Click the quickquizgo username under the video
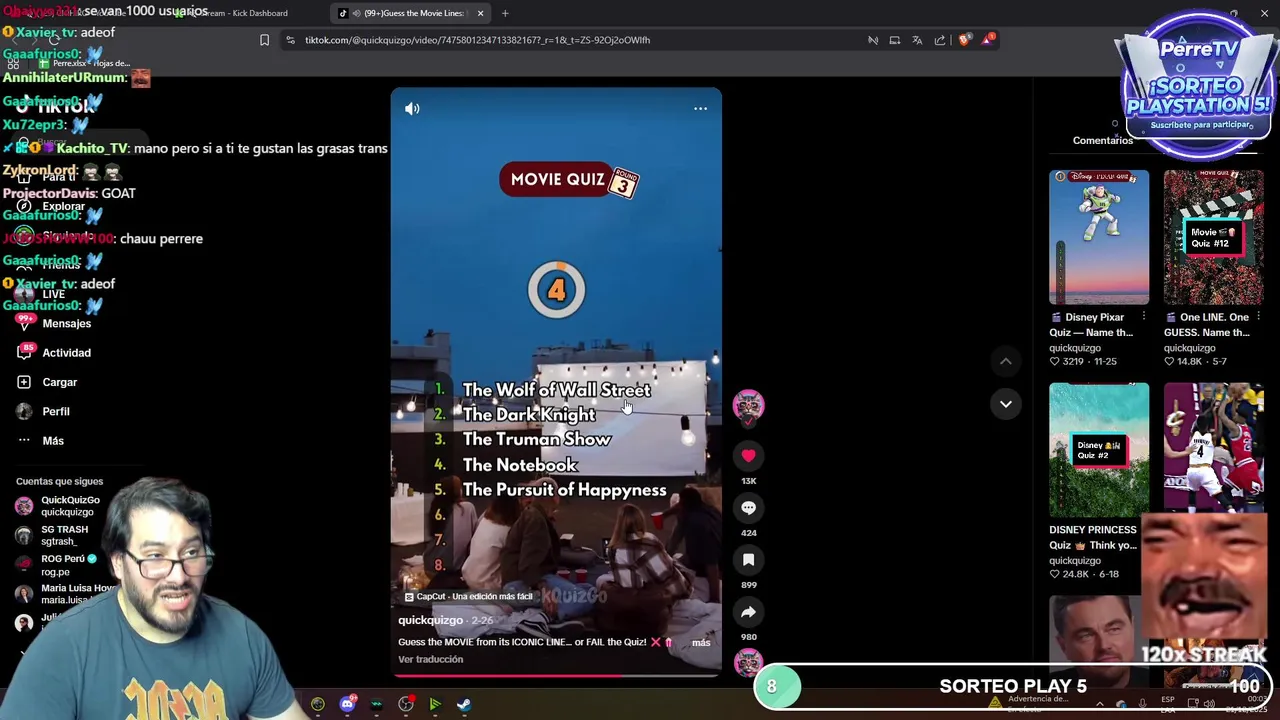 430,620
